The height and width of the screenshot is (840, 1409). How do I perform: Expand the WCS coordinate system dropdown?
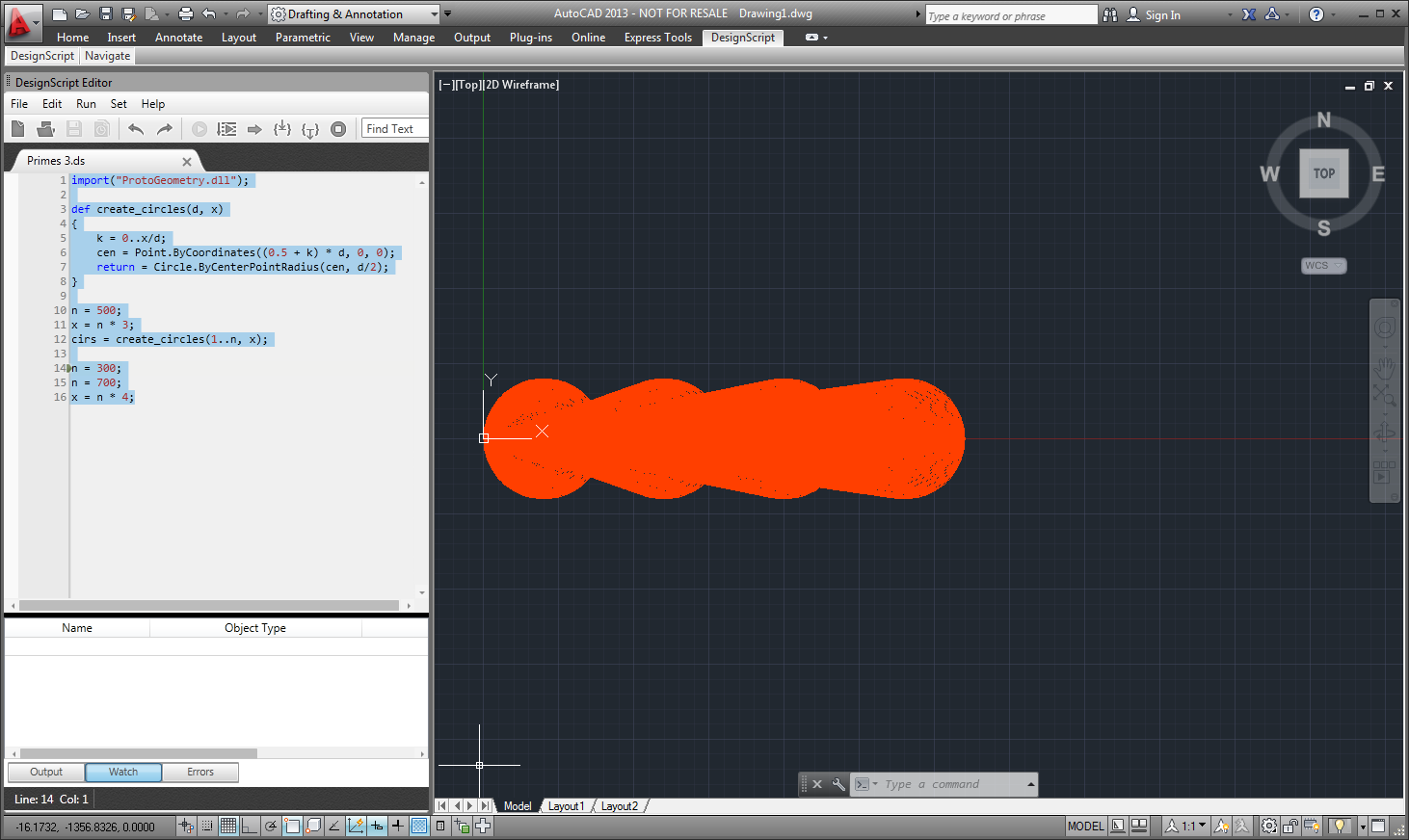pyautogui.click(x=1323, y=266)
